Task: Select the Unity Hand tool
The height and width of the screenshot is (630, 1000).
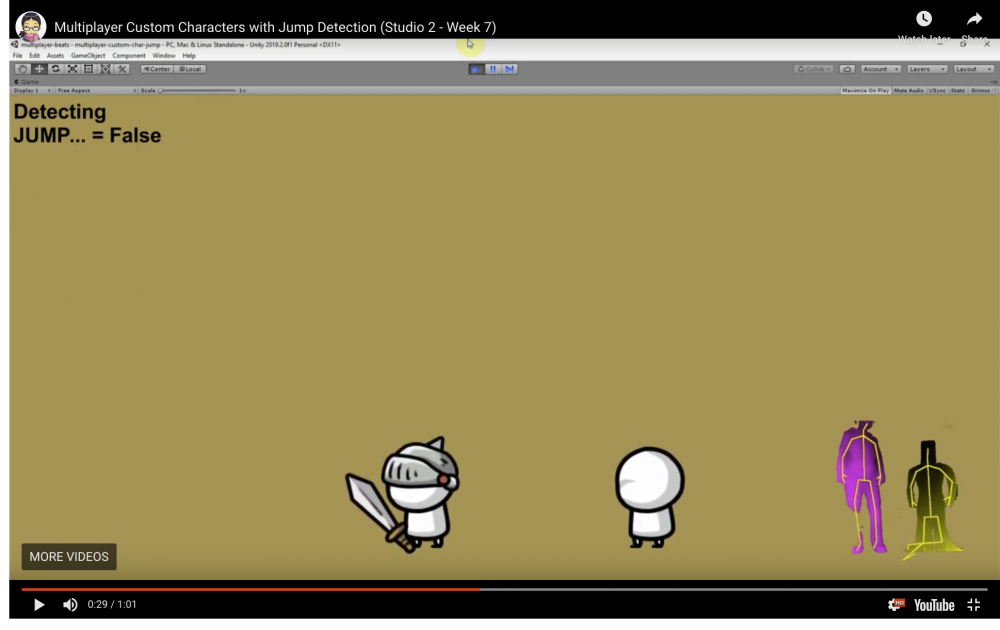Action: tap(22, 69)
